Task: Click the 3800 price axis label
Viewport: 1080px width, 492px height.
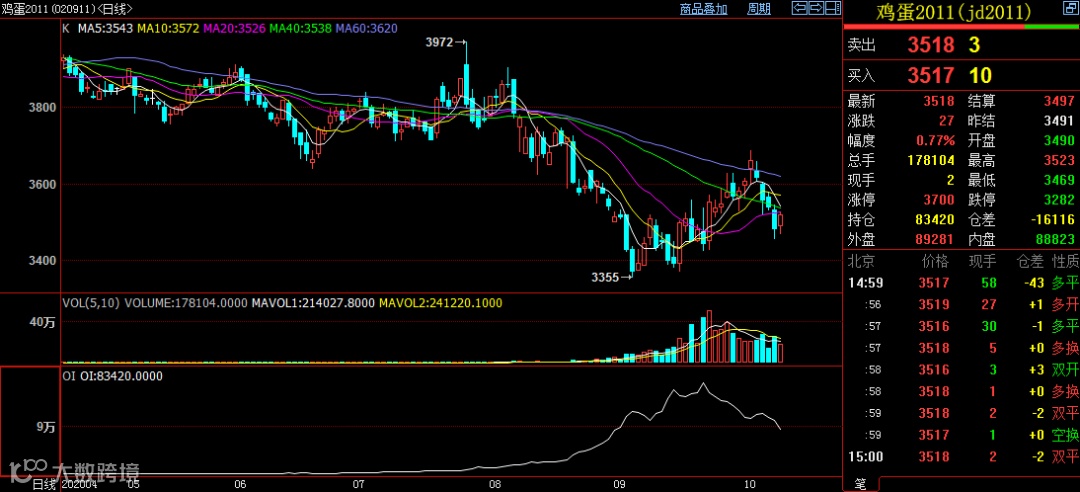Action: coord(42,107)
